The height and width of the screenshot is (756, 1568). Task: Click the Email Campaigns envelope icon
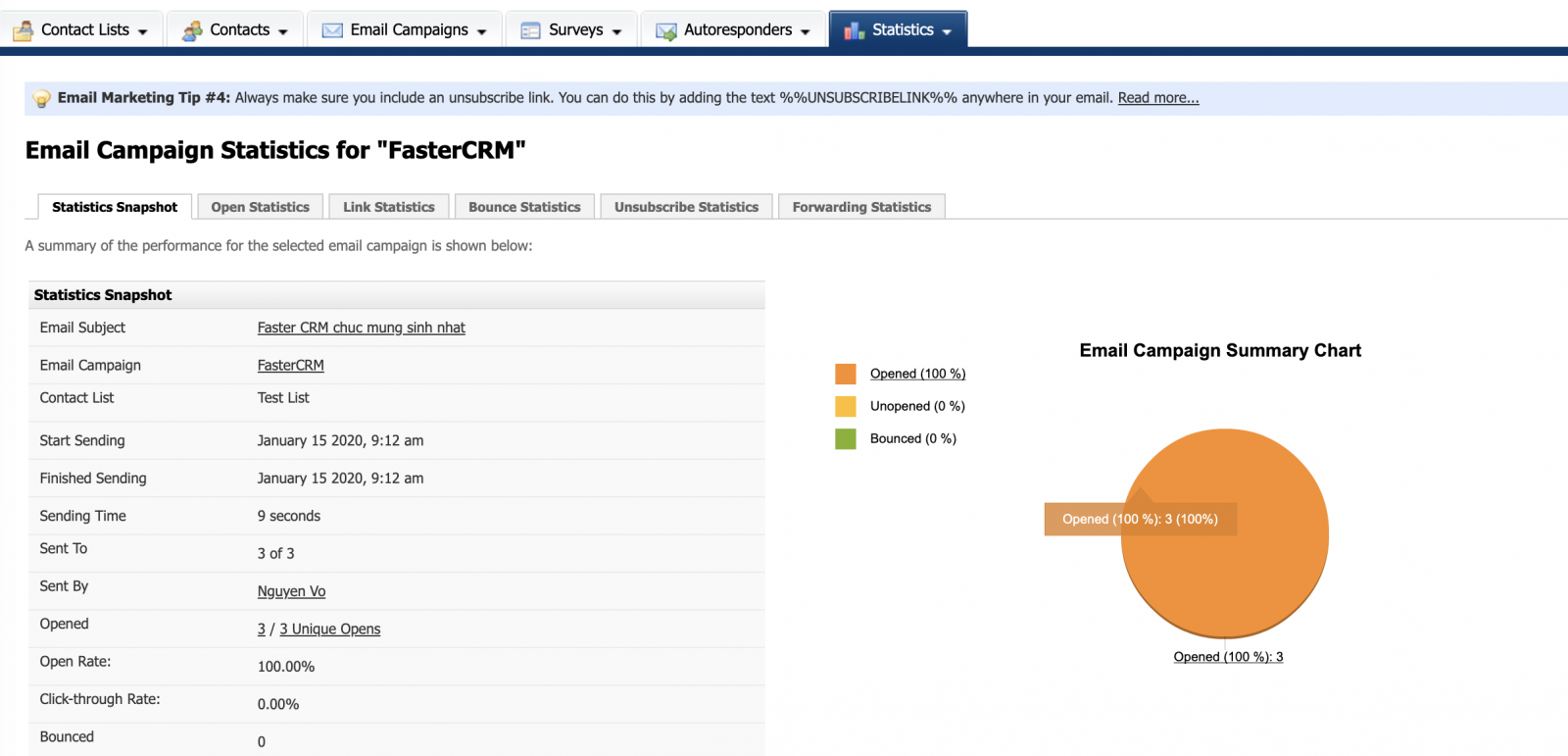tap(332, 30)
